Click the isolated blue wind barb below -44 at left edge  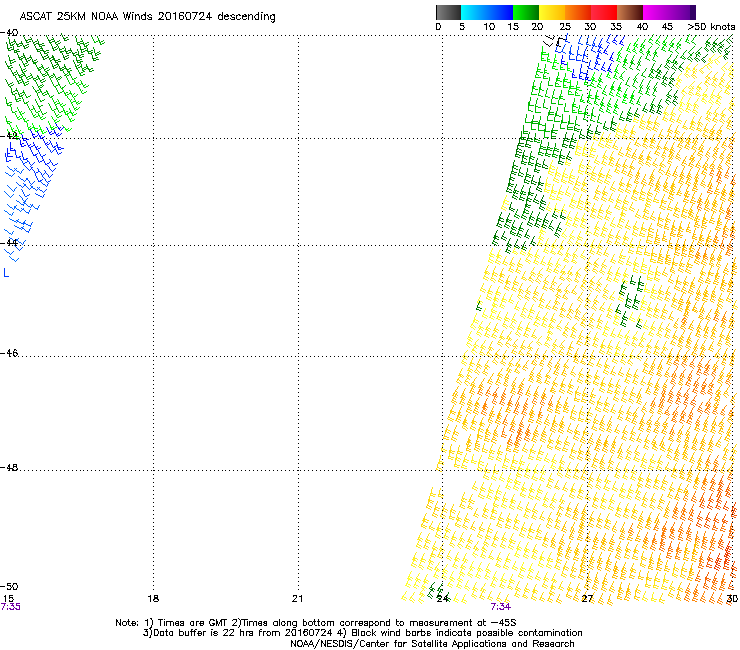[6, 272]
